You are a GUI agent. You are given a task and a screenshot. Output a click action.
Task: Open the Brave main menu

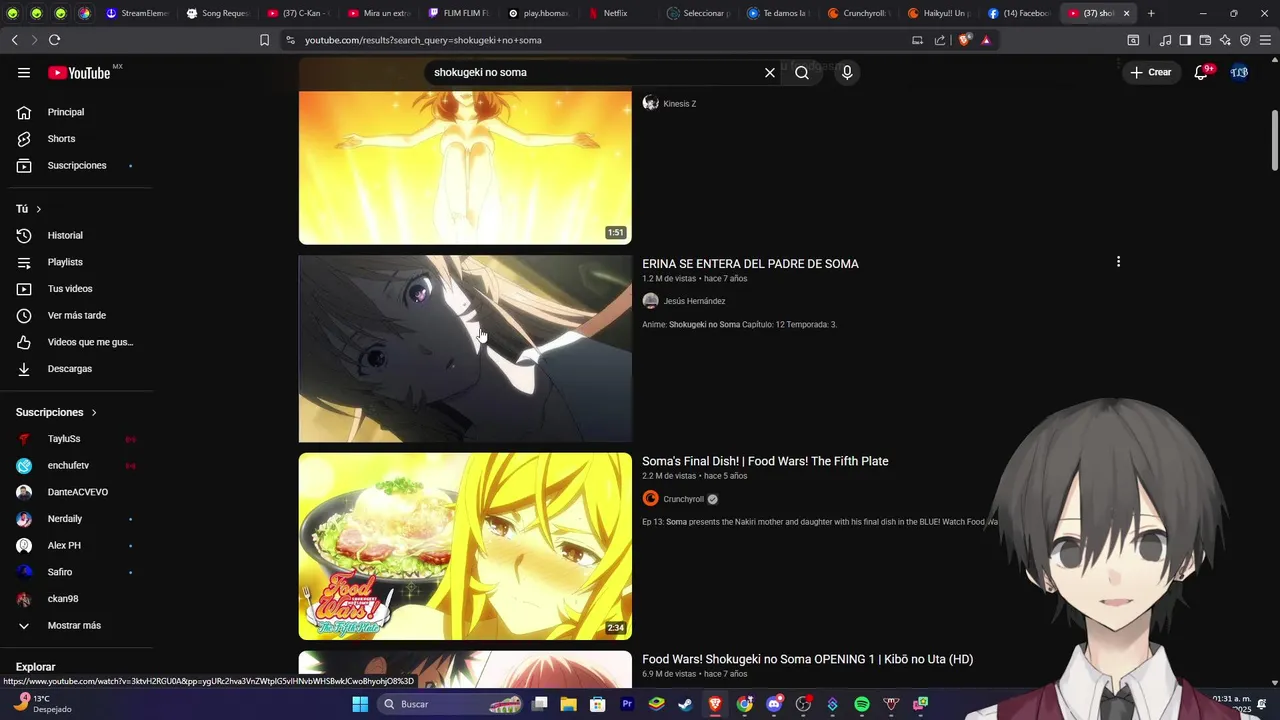pyautogui.click(x=1265, y=40)
